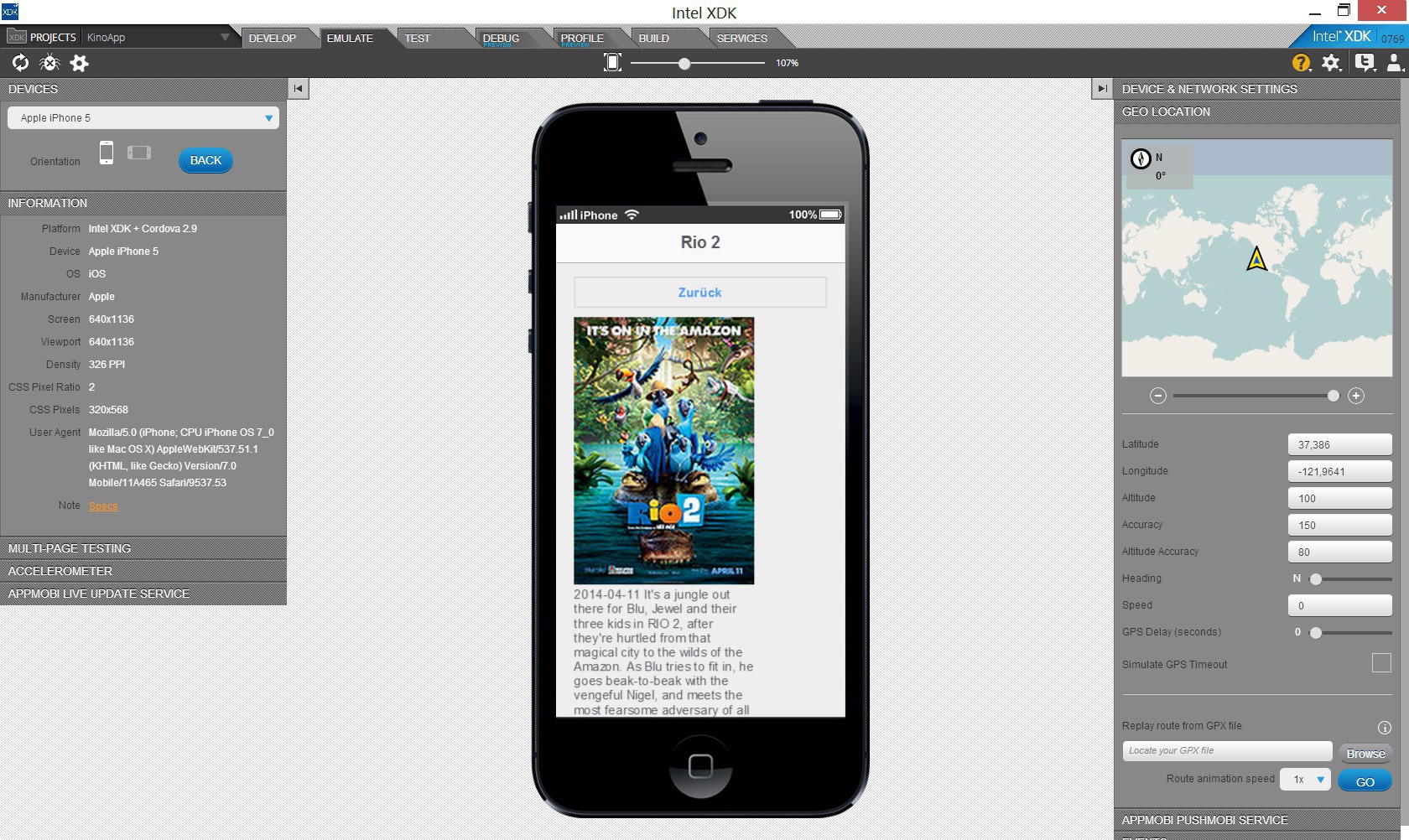Zoom out the map with minus icon
Viewport: 1409px width, 840px height.
click(1158, 396)
